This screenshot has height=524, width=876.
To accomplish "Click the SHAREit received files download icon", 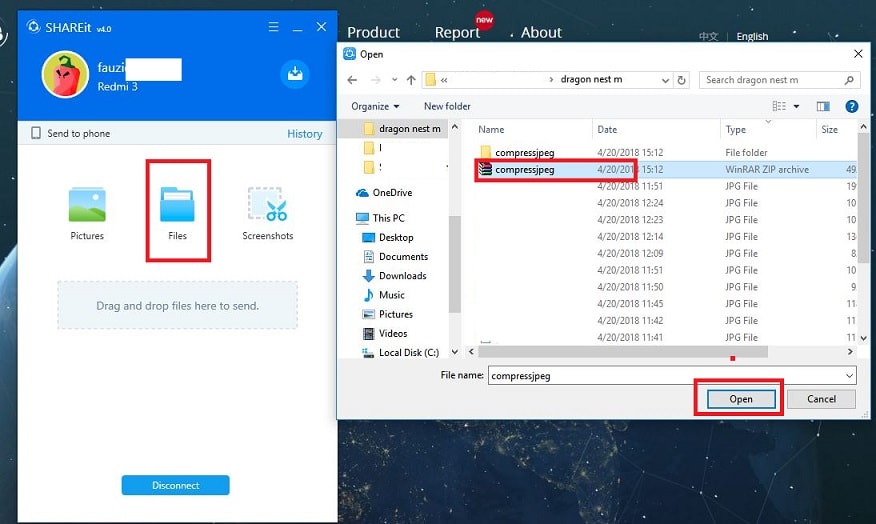I will coord(295,74).
